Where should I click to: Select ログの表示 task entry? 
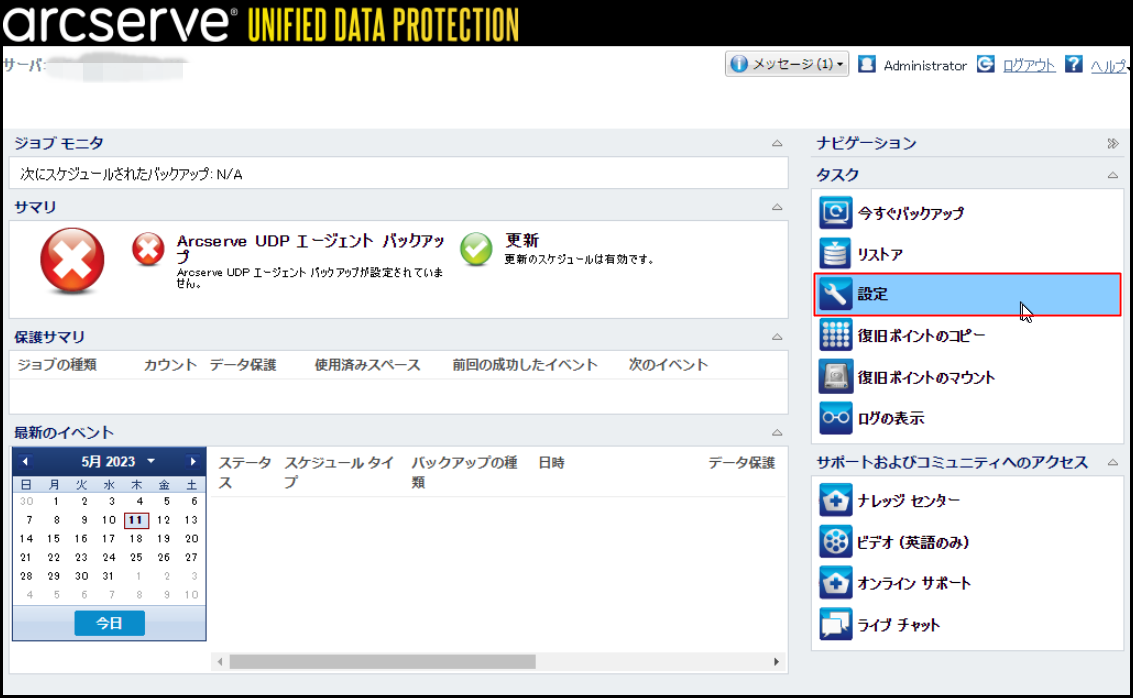point(968,418)
